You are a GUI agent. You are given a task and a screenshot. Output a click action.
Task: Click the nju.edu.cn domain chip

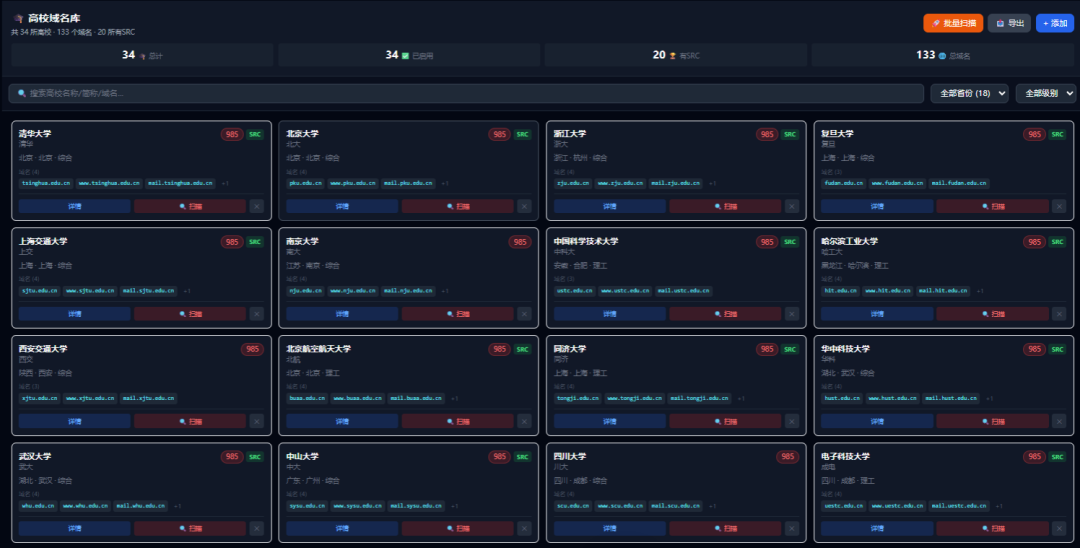(x=305, y=291)
